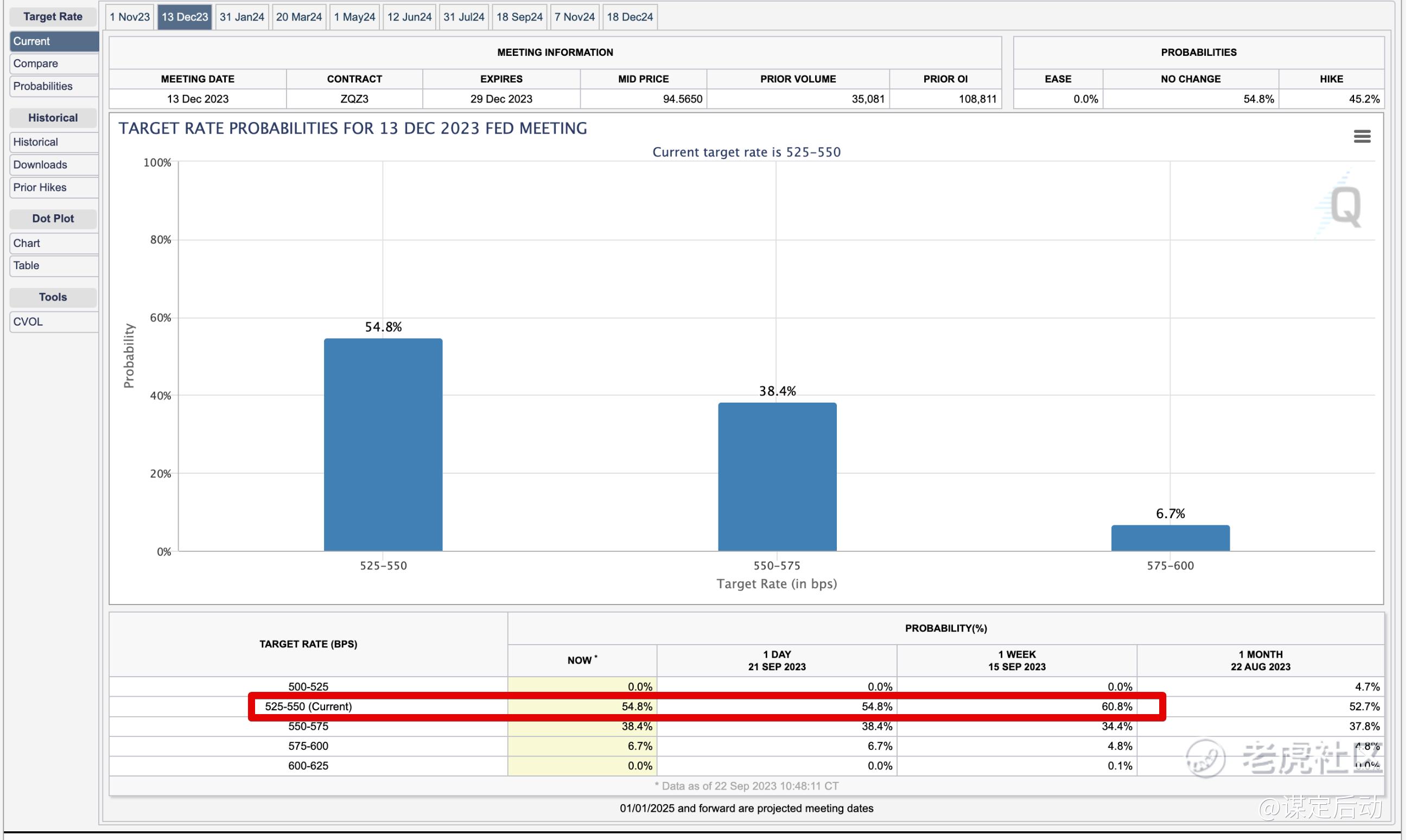The image size is (1411, 840).
Task: Click the 575-600 small bar
Action: coord(1170,538)
